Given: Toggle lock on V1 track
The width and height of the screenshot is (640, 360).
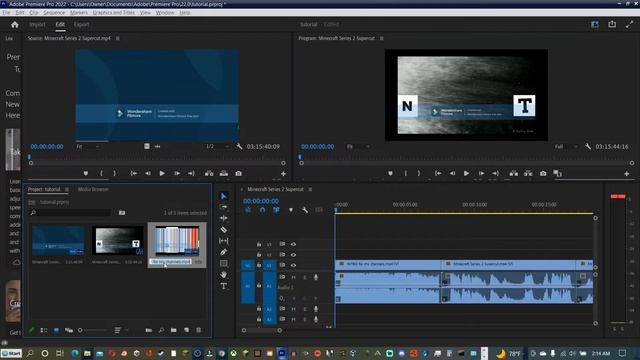Looking at the screenshot, I should [x=259, y=265].
